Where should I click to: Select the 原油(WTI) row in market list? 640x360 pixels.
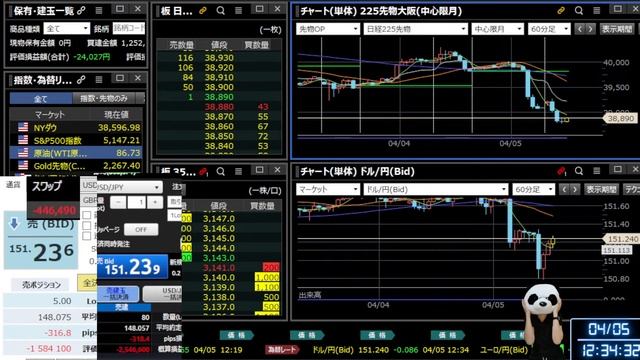(x=76, y=153)
